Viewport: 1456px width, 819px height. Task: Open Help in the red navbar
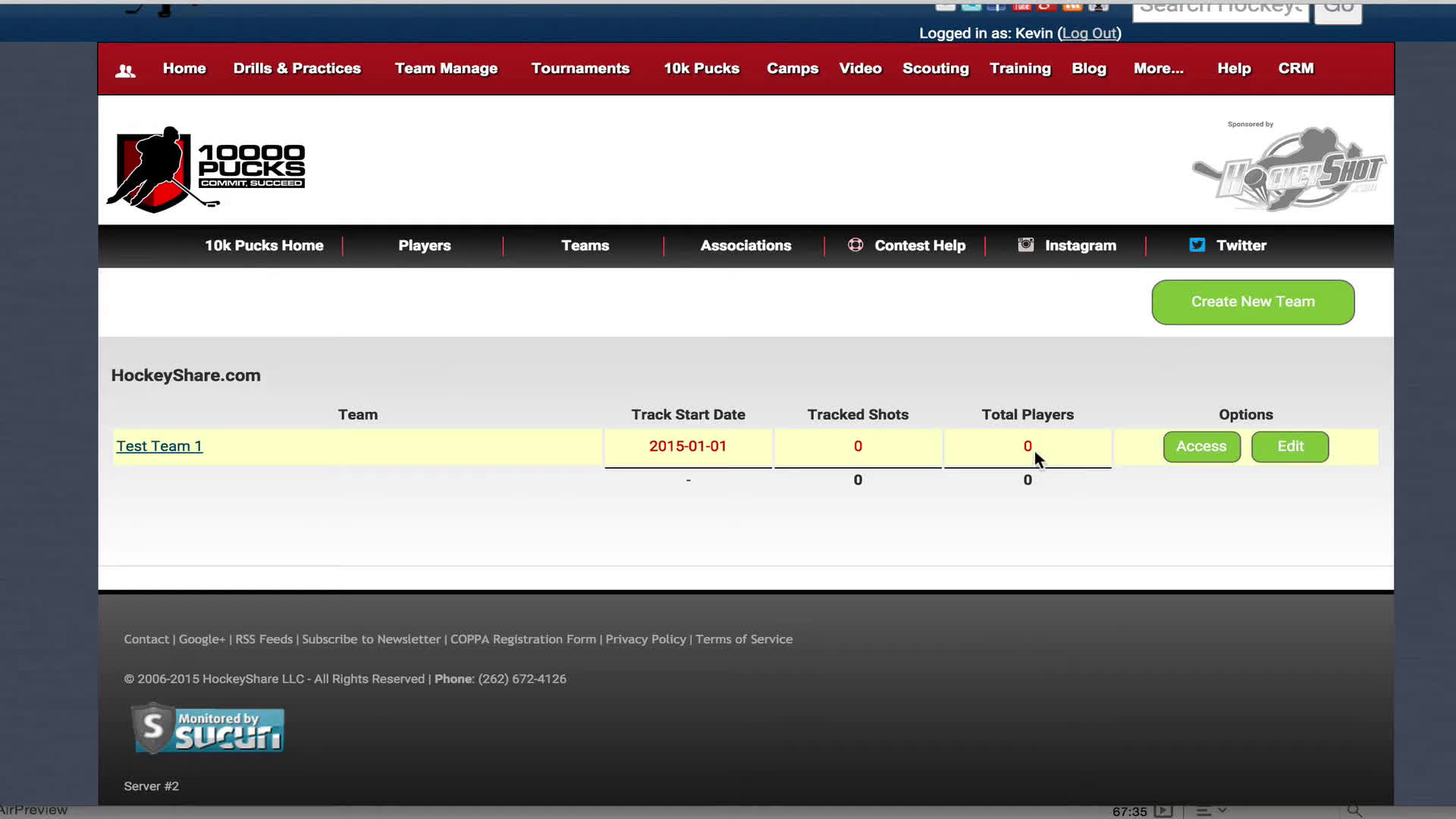[x=1234, y=68]
